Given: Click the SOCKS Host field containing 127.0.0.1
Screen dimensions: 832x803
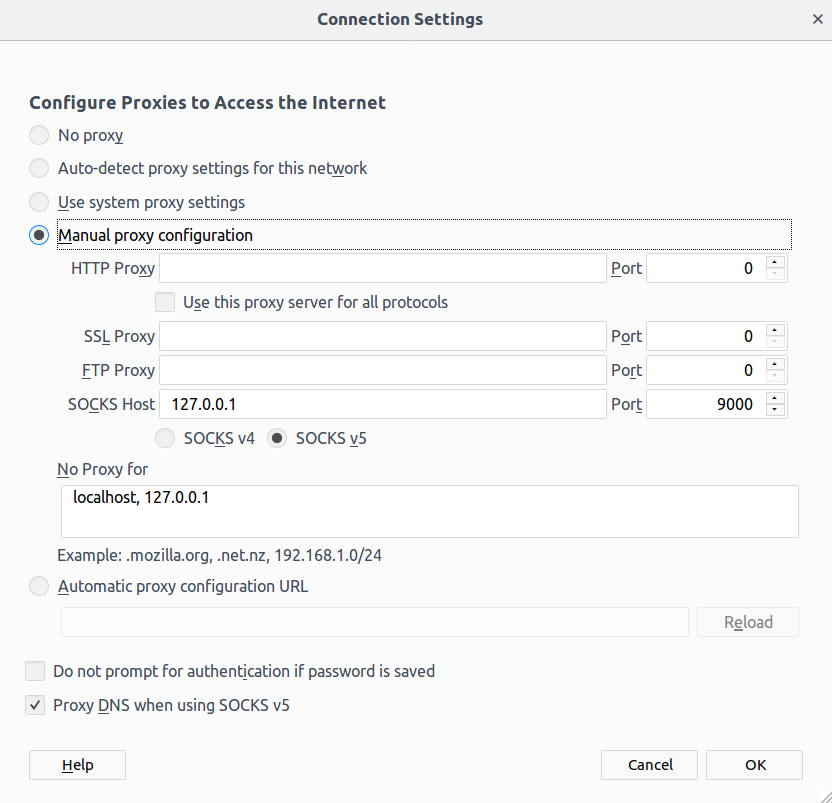Looking at the screenshot, I should coord(382,404).
